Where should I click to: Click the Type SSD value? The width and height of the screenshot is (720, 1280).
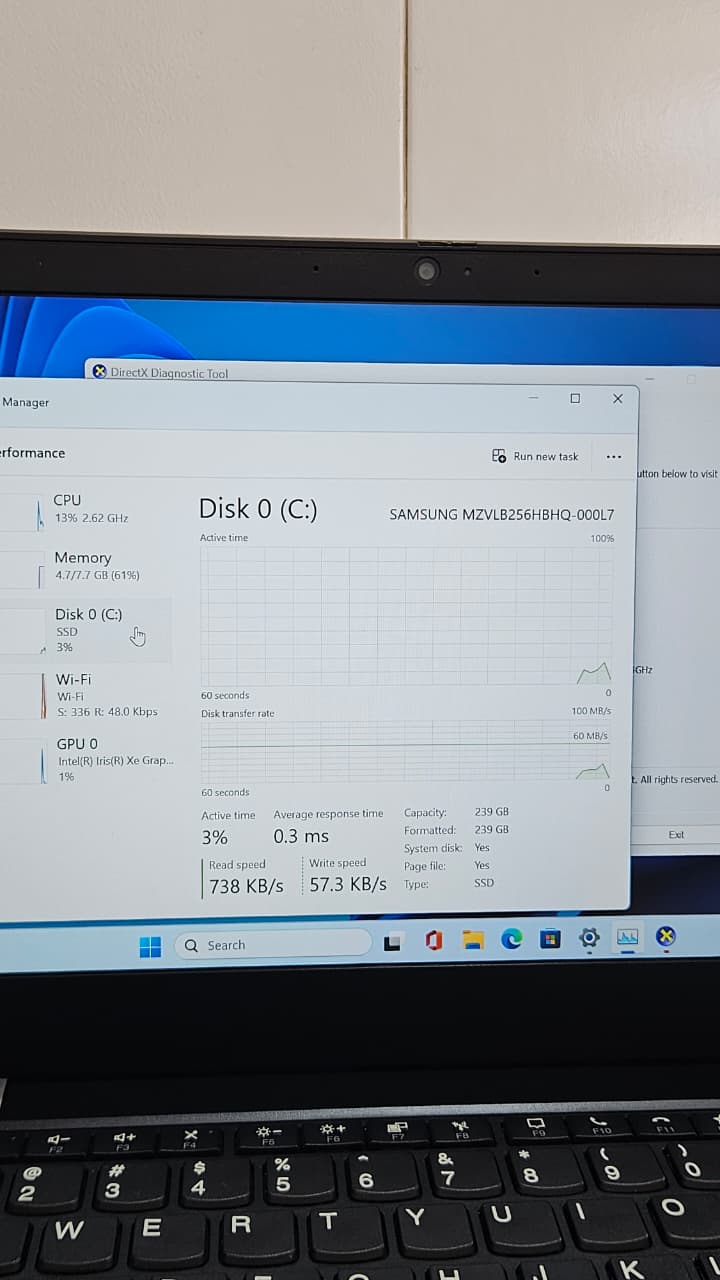[483, 883]
